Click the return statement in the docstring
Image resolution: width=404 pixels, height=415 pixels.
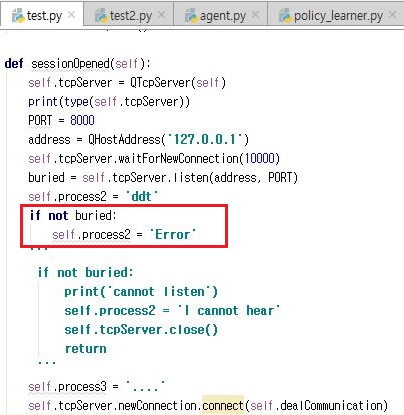86,349
